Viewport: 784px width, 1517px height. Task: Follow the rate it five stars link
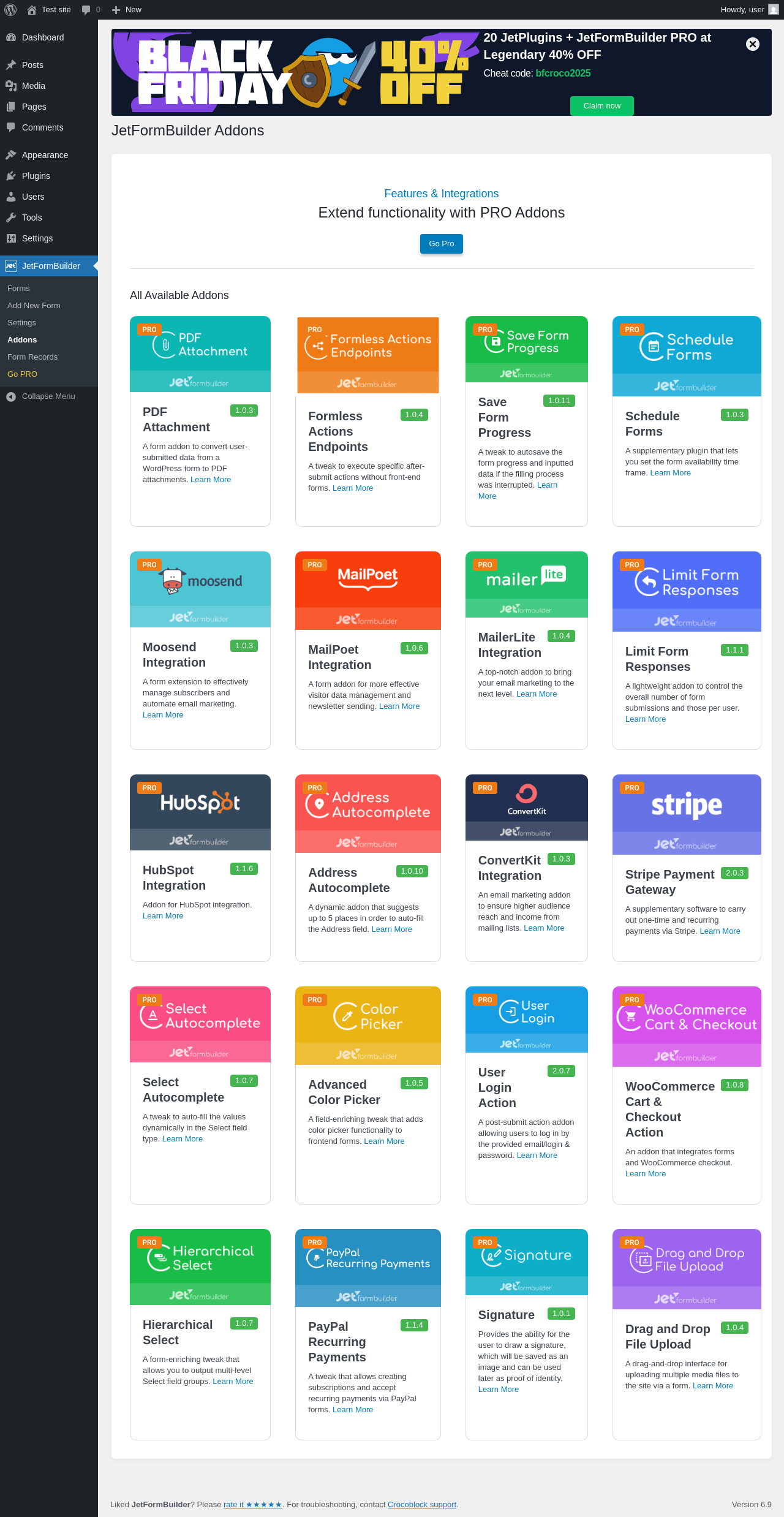253,1504
